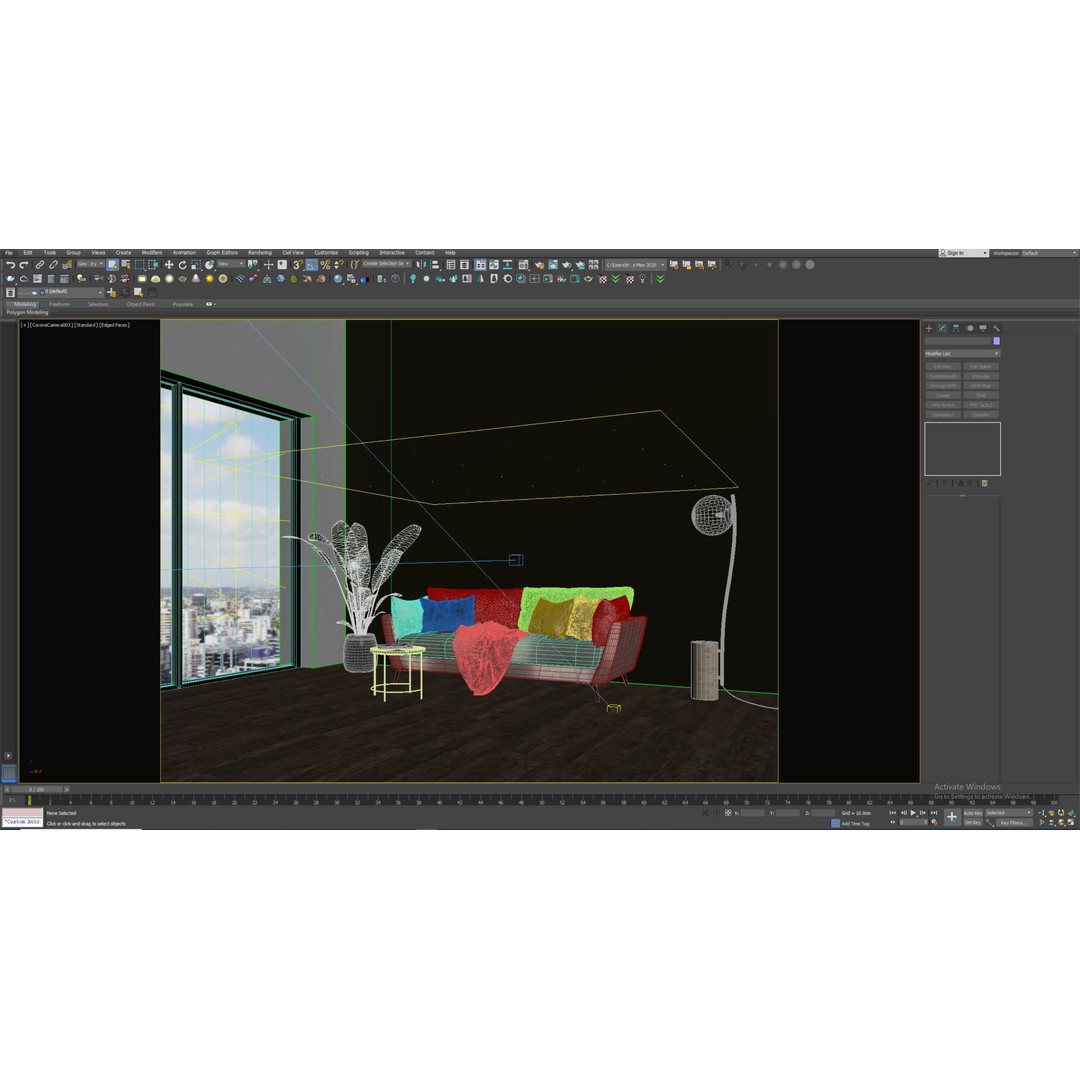This screenshot has height=1080, width=1080.
Task: Click the sun light icon in toolbar
Action: coord(209,279)
